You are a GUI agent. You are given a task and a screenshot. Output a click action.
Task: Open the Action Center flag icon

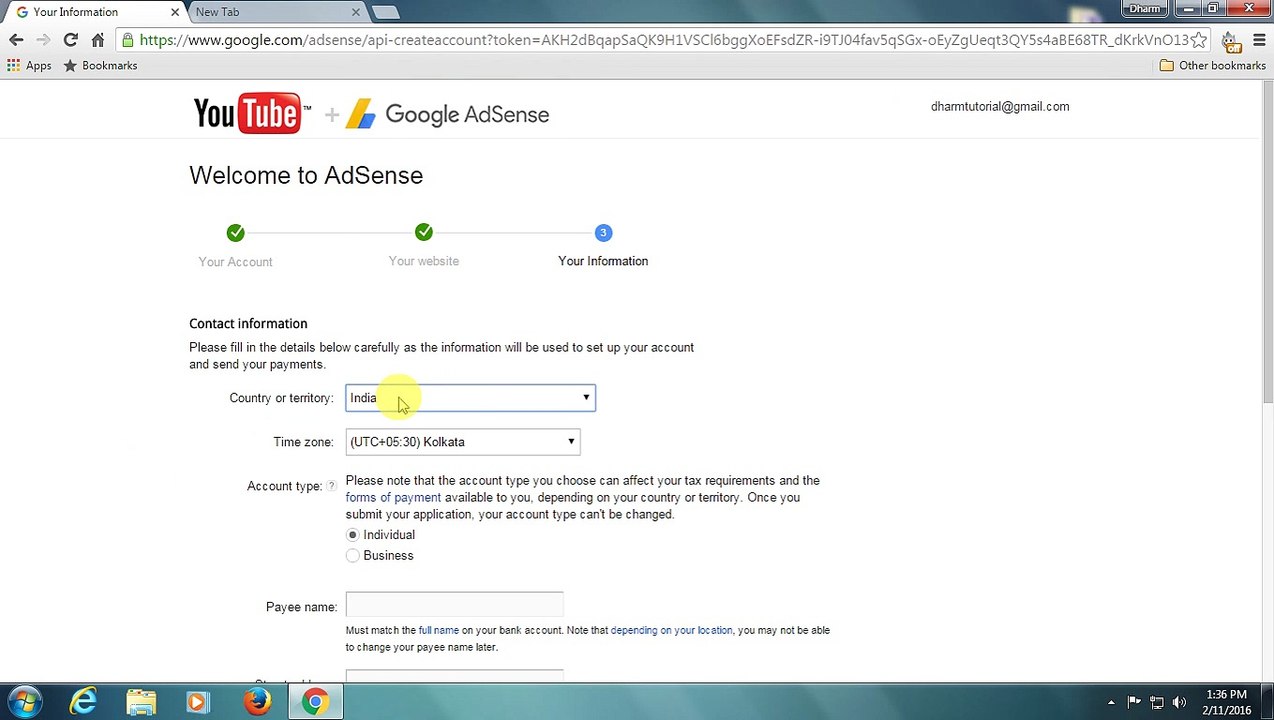coord(1134,702)
